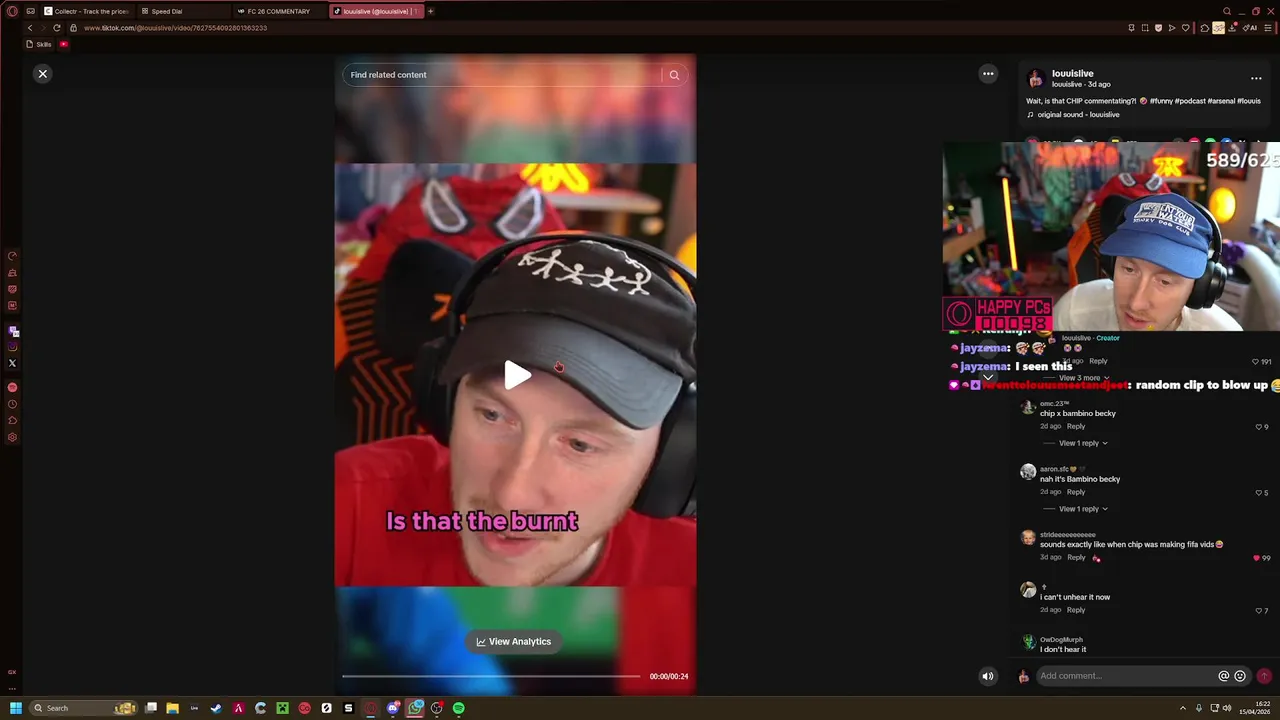Image resolution: width=1280 pixels, height=720 pixels.
Task: Open the ad blocker shield icon
Action: tap(1158, 28)
